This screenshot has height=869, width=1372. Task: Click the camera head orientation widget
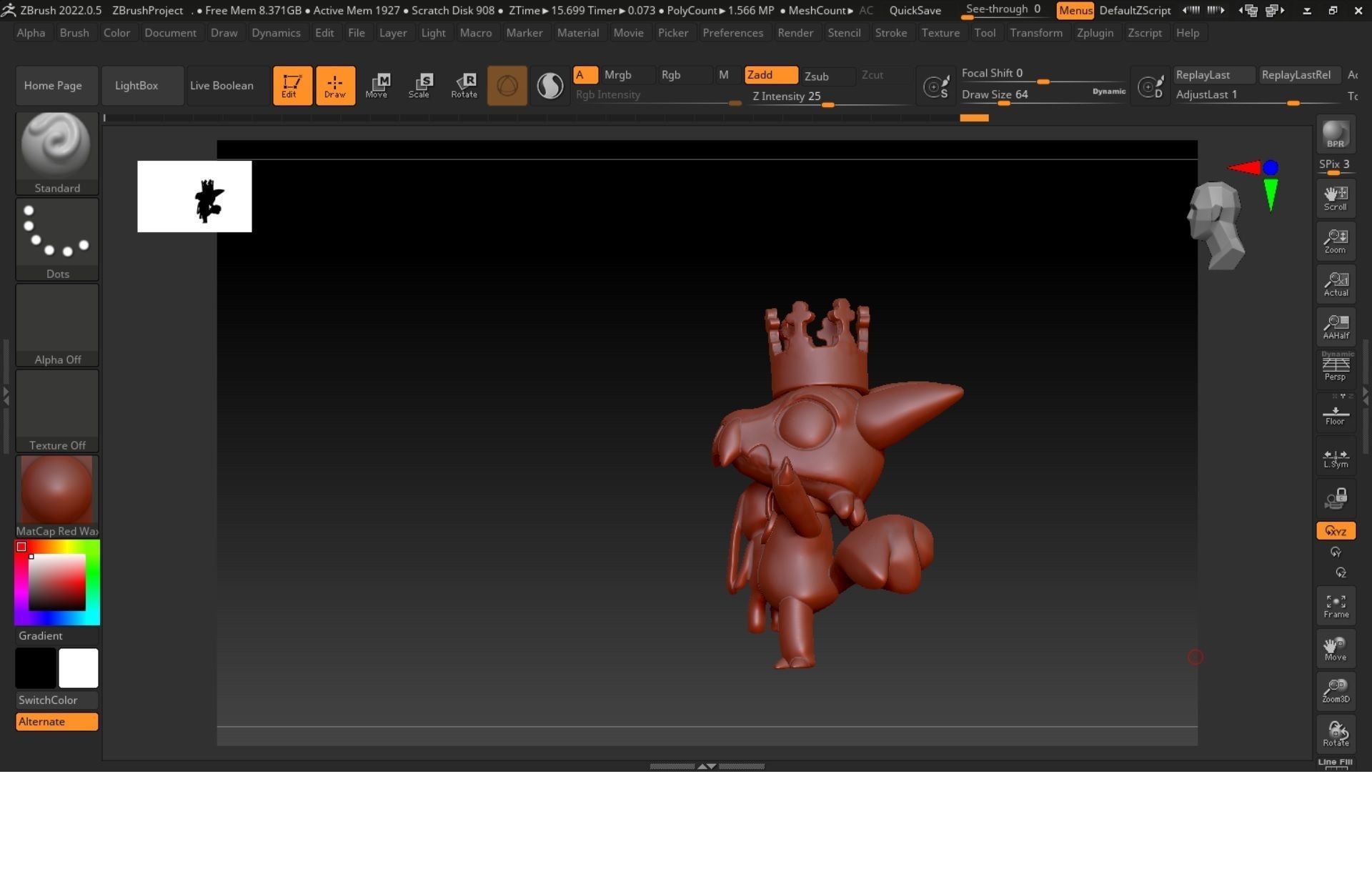tap(1216, 224)
